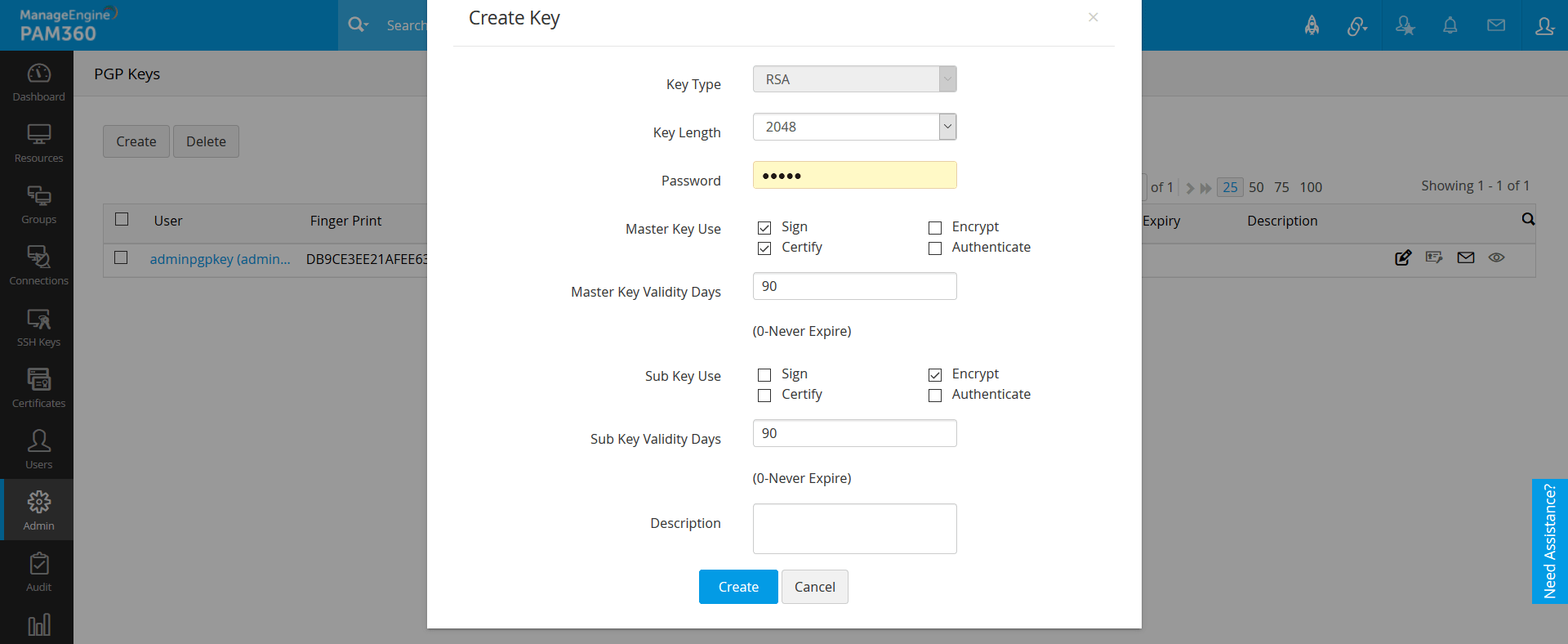The height and width of the screenshot is (644, 1568).
Task: Click the blue Create button in dialog
Action: 738,587
